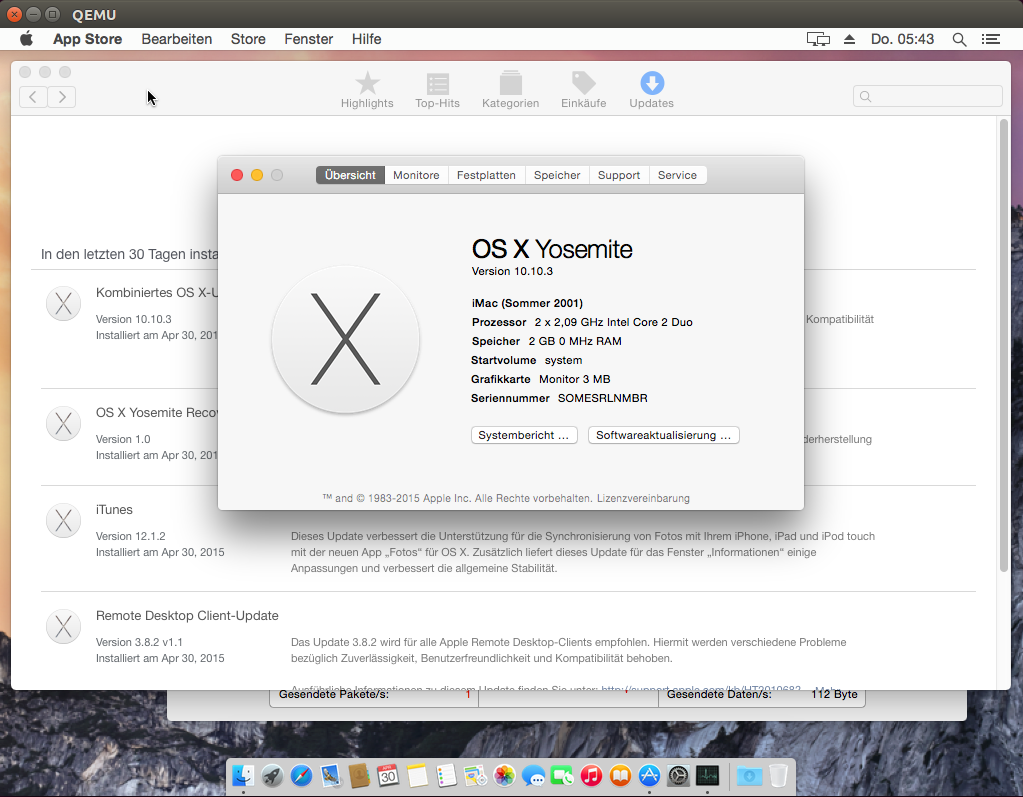Click the Remote Desktop Client-Update icon
1023x797 pixels.
[63, 627]
